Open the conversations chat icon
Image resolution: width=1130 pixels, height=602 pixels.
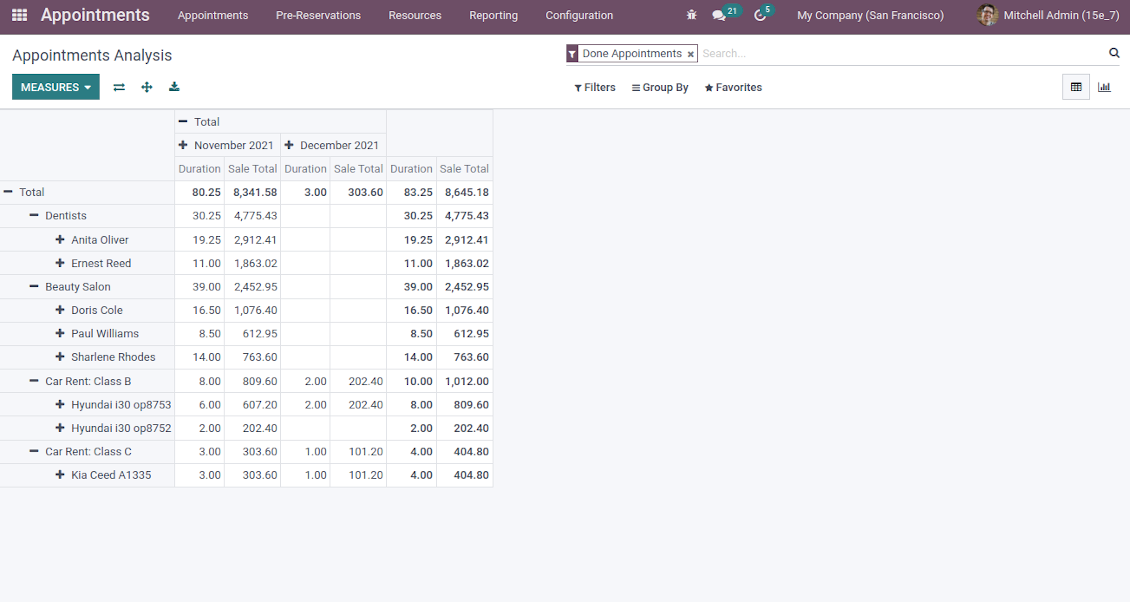719,15
